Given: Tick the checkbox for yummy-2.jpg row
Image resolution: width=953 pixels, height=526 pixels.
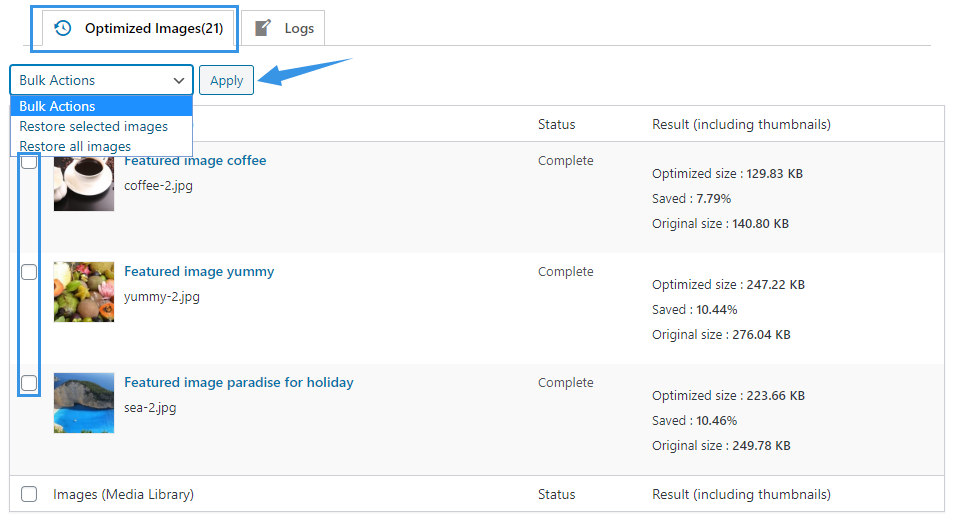Looking at the screenshot, I should (29, 272).
